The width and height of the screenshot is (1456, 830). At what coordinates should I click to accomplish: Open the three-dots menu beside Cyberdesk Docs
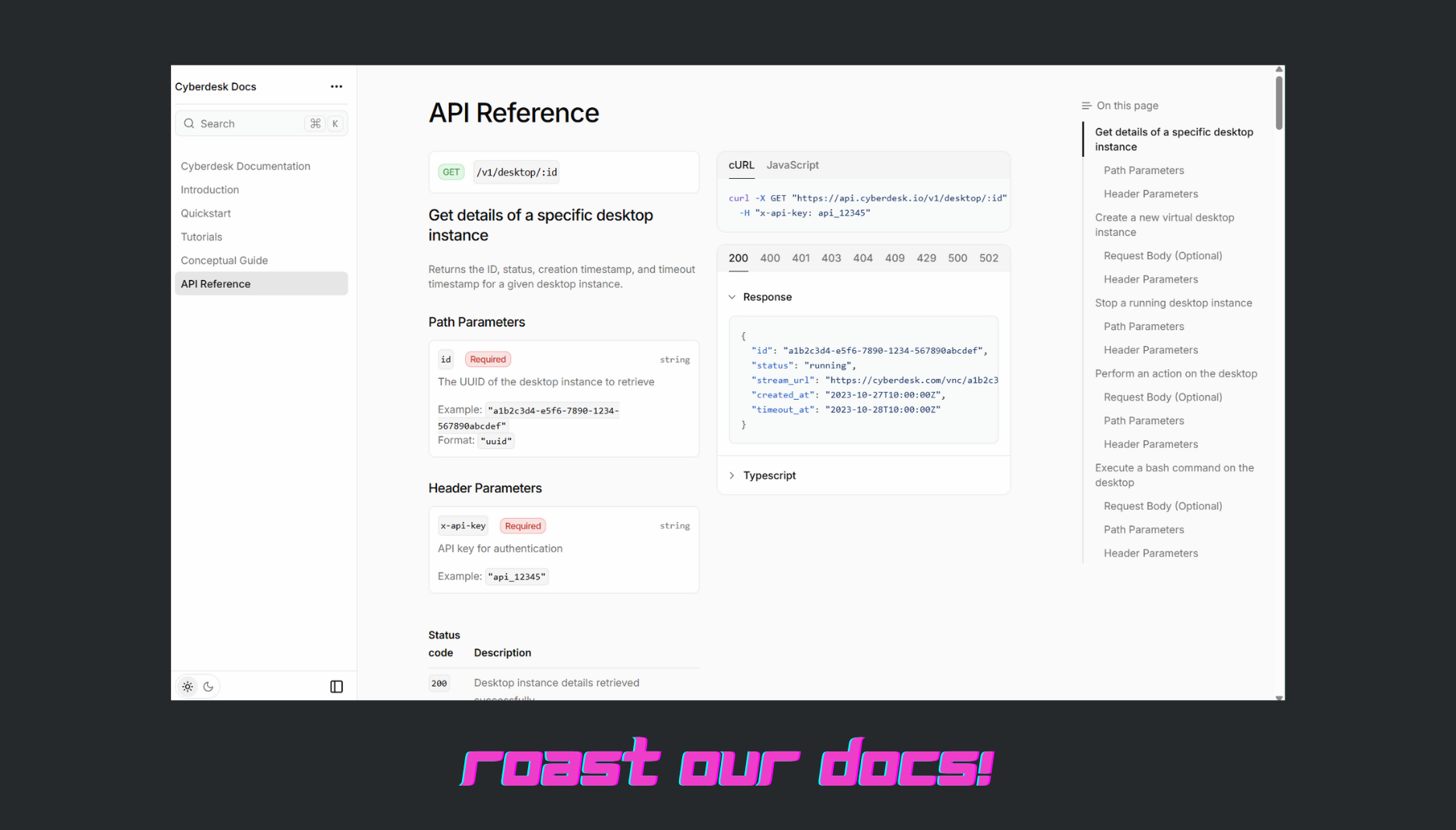(x=336, y=86)
